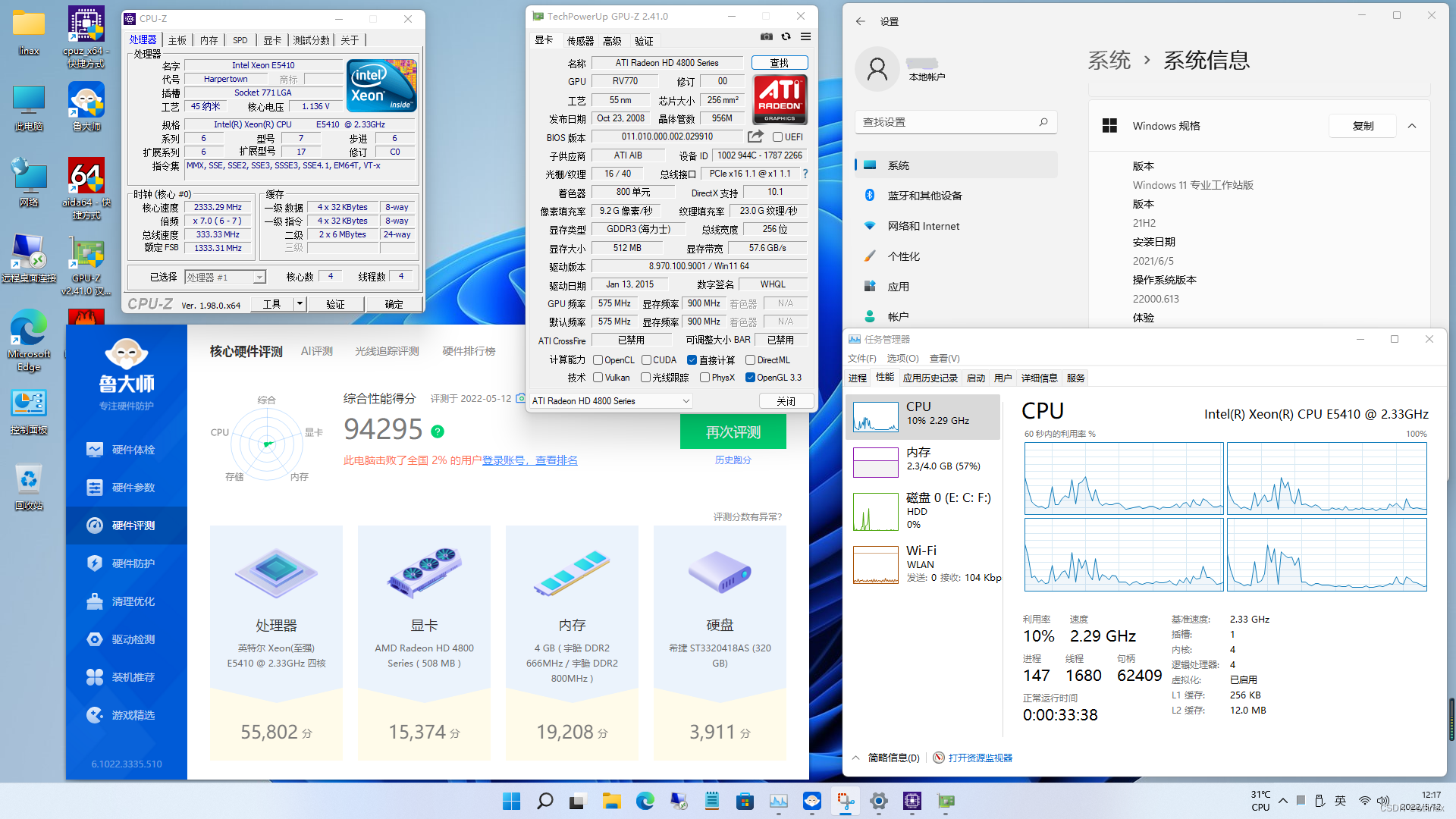
Task: Switch to 传感器 tab in GPU-Z
Action: [x=580, y=41]
